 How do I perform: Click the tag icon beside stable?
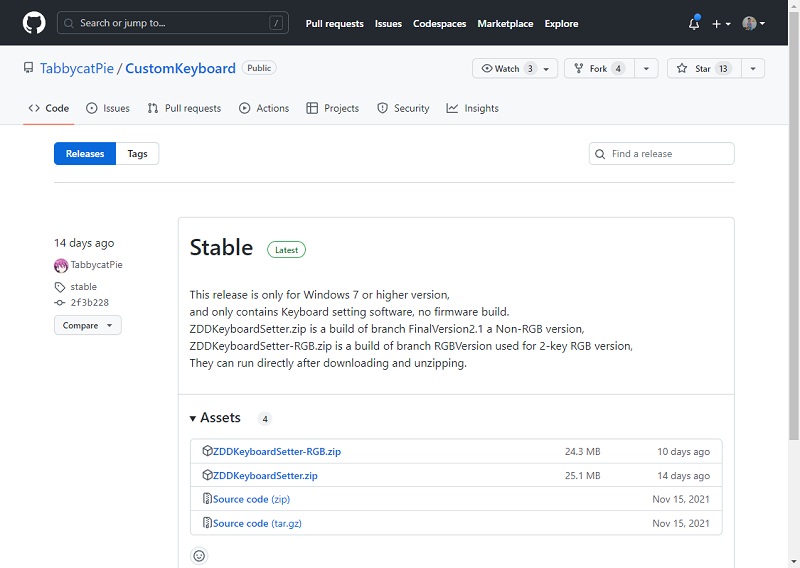(60, 287)
